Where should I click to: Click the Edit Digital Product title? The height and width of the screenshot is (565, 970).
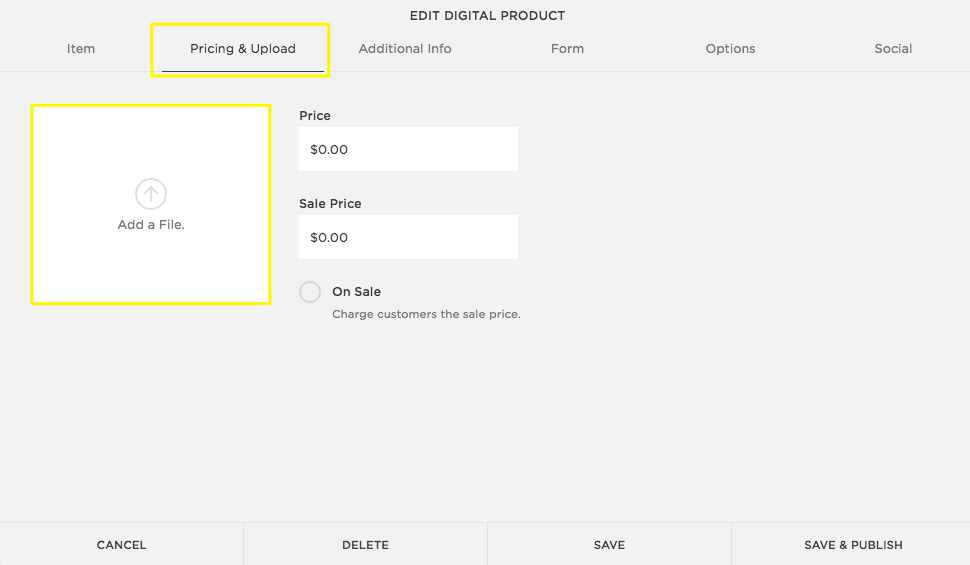click(487, 16)
